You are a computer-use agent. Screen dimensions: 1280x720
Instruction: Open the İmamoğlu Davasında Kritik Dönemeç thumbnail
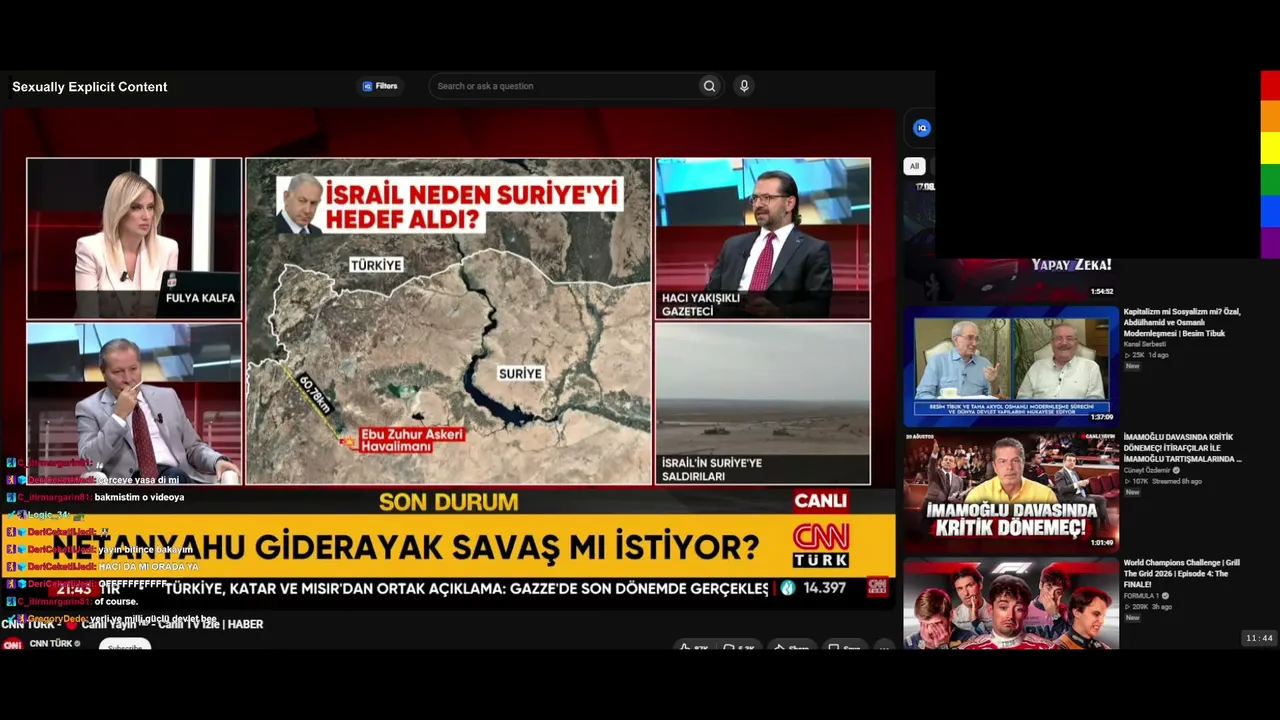[x=1010, y=492]
